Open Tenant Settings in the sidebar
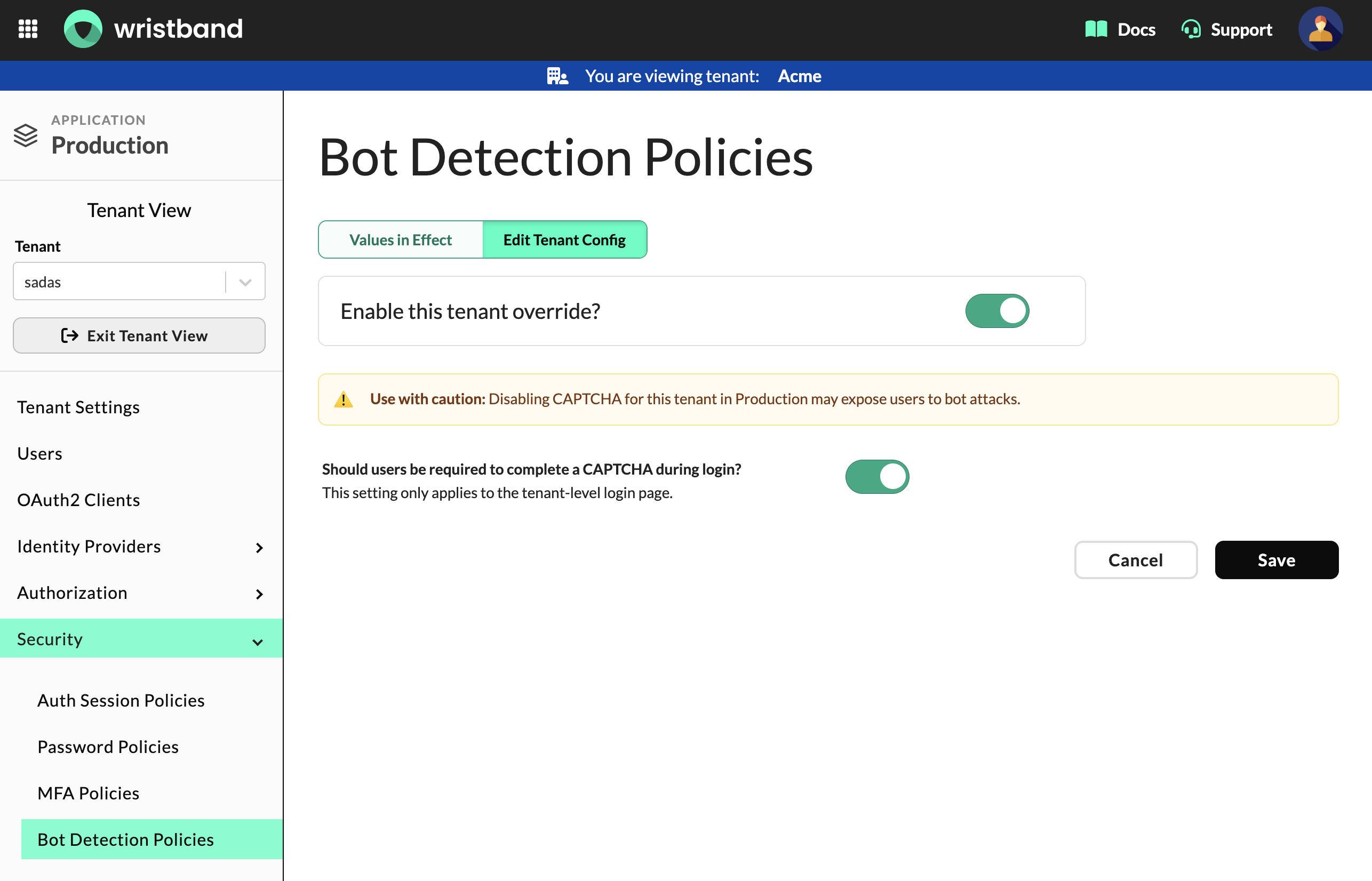The image size is (1372, 881). (141, 407)
